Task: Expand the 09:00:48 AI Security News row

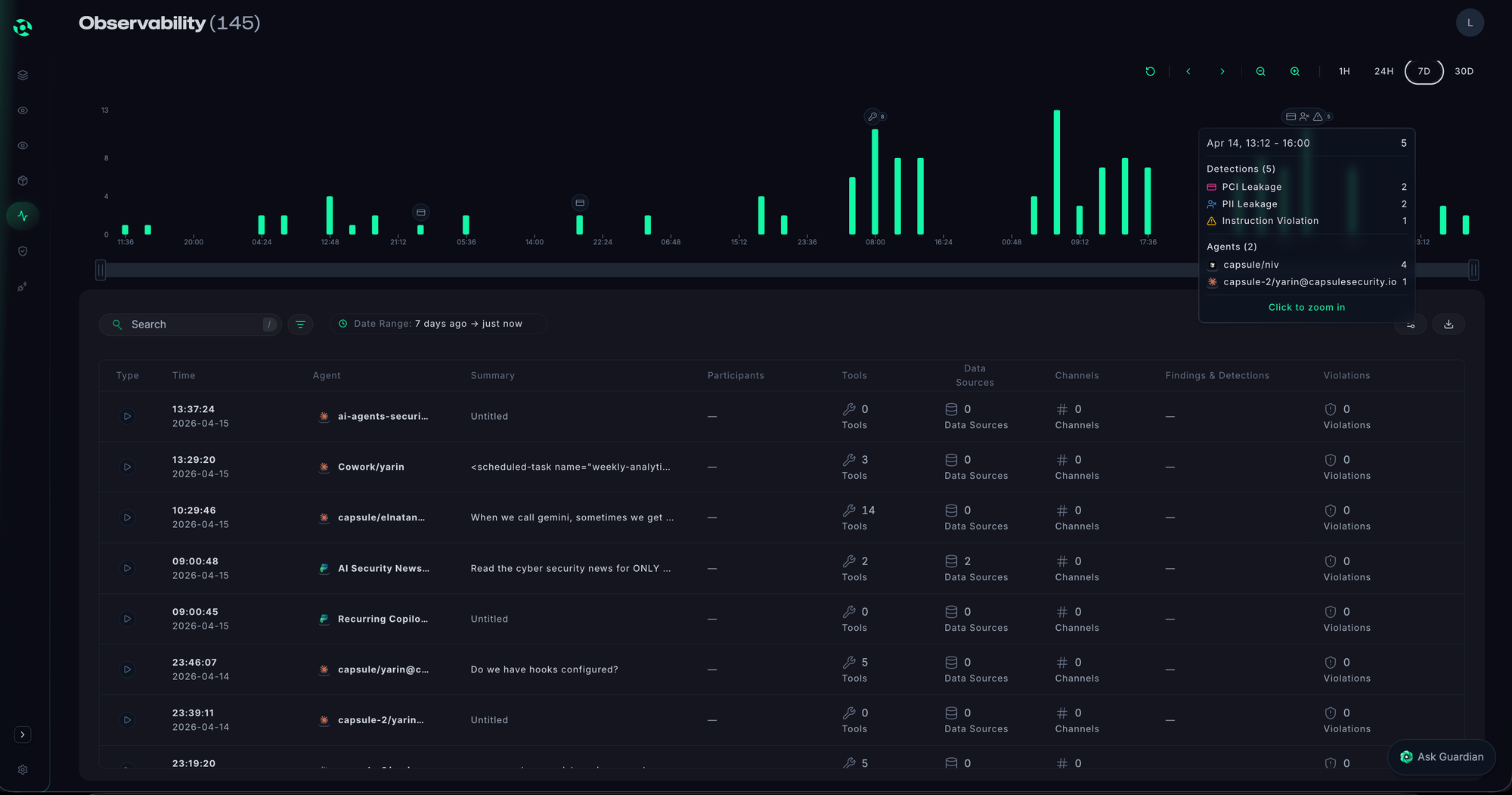Action: pyautogui.click(x=127, y=568)
